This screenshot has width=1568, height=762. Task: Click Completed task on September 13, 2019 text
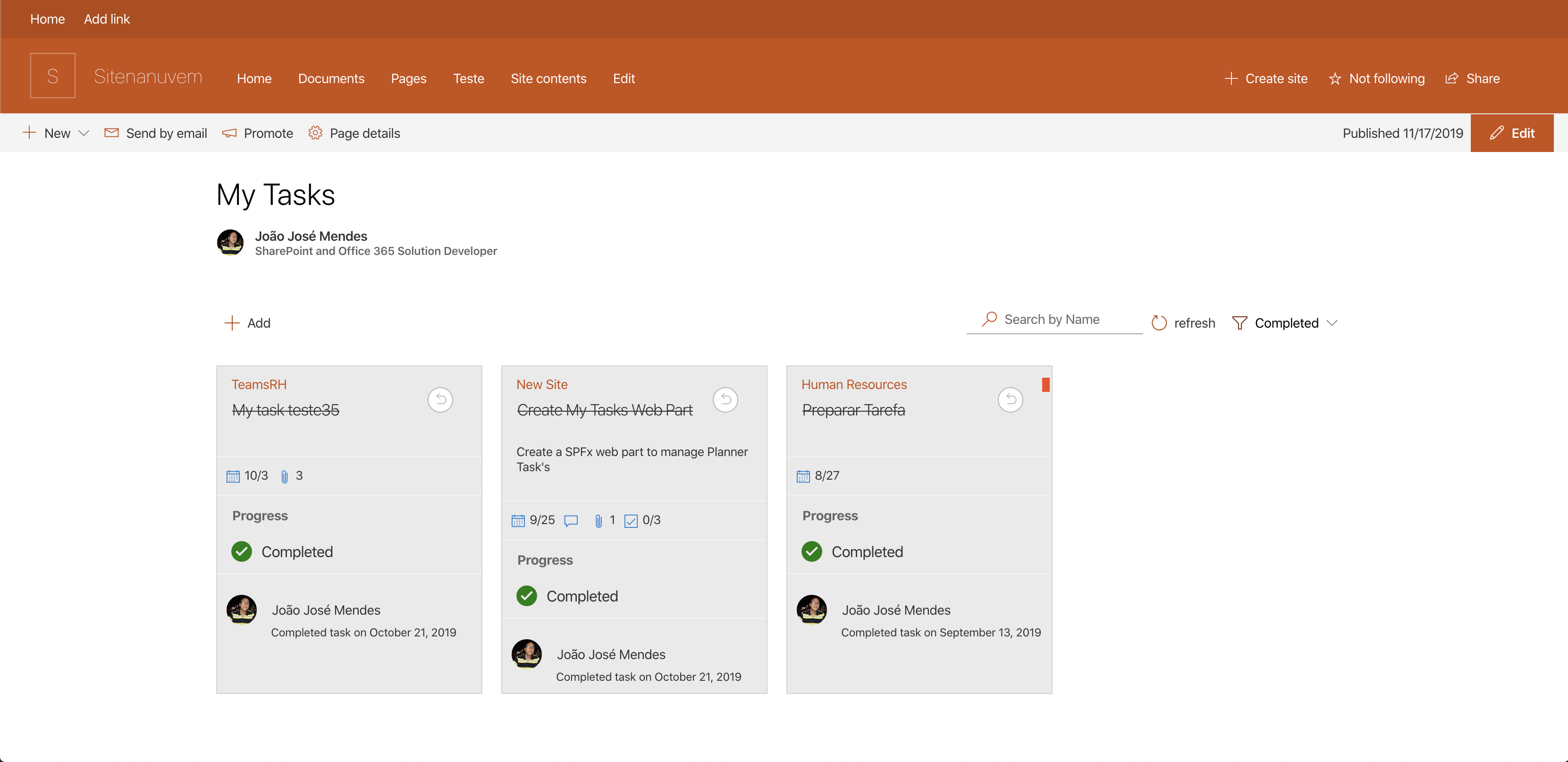point(941,632)
